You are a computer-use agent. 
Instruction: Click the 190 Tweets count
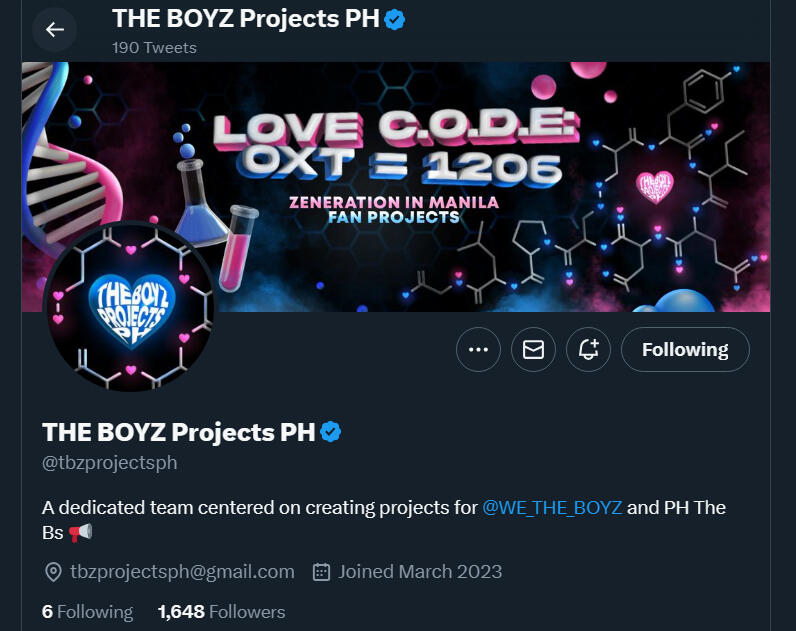pyautogui.click(x=154, y=47)
